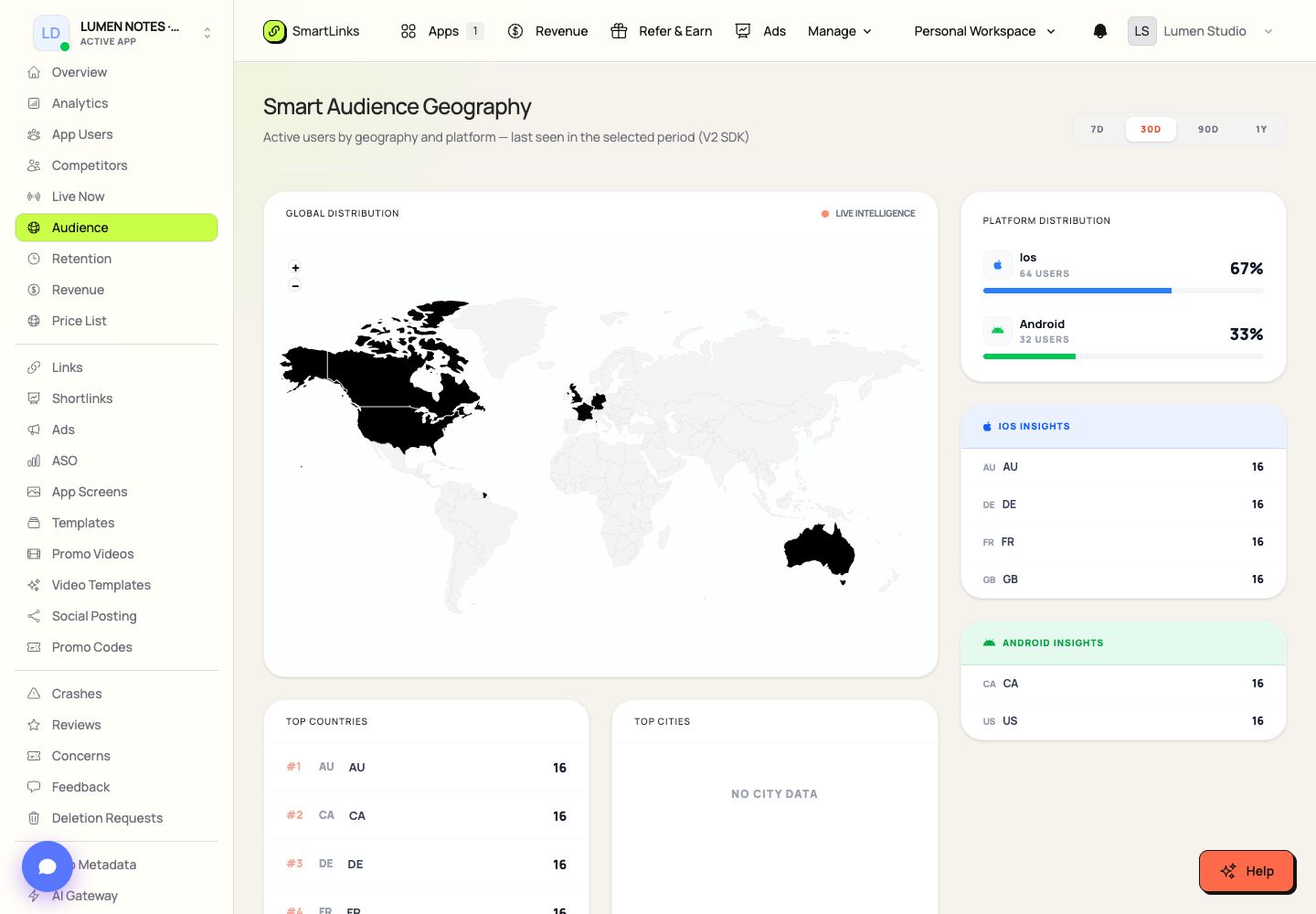This screenshot has height=914, width=1316.
Task: Click the Live Now broadcast icon
Action: (x=34, y=197)
